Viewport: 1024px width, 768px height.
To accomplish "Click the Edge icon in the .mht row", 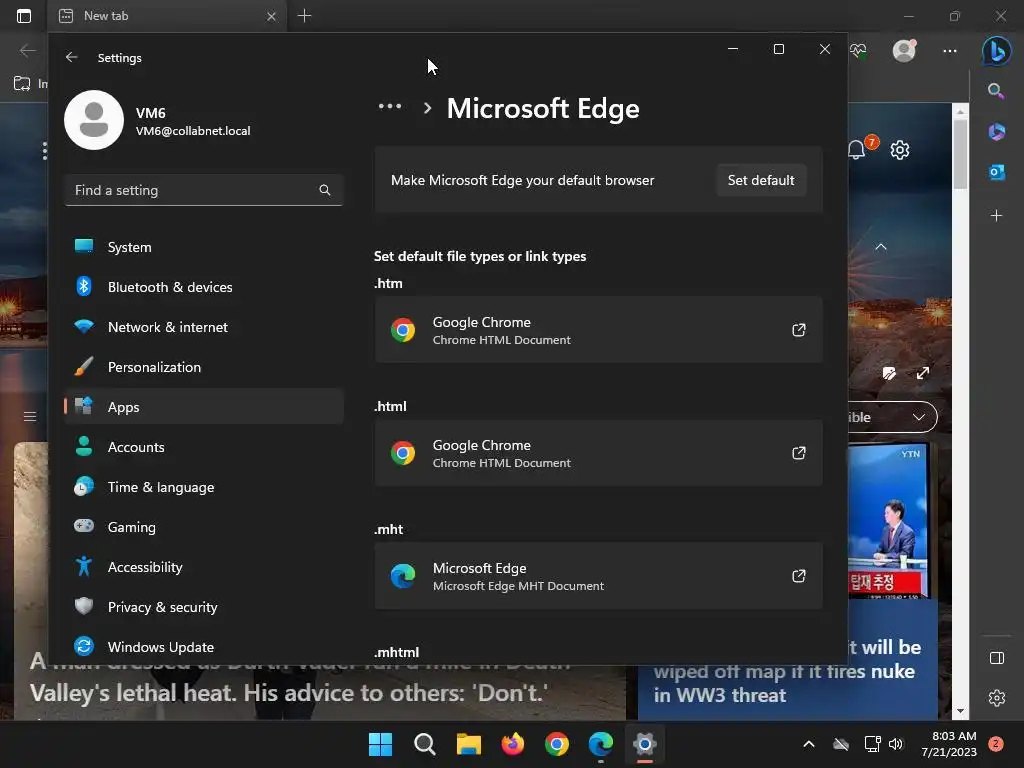I will (x=403, y=576).
